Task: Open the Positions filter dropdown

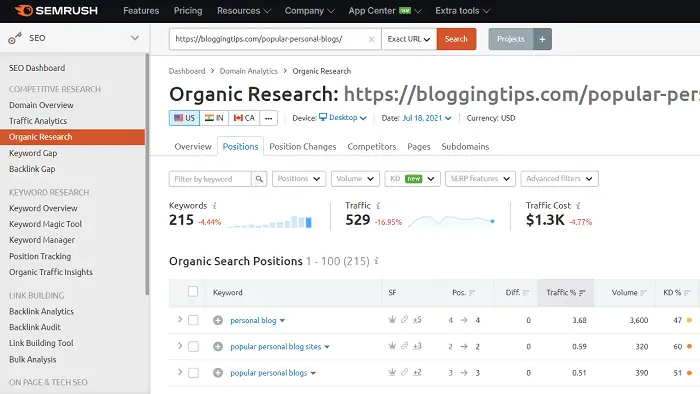Action: coord(299,179)
